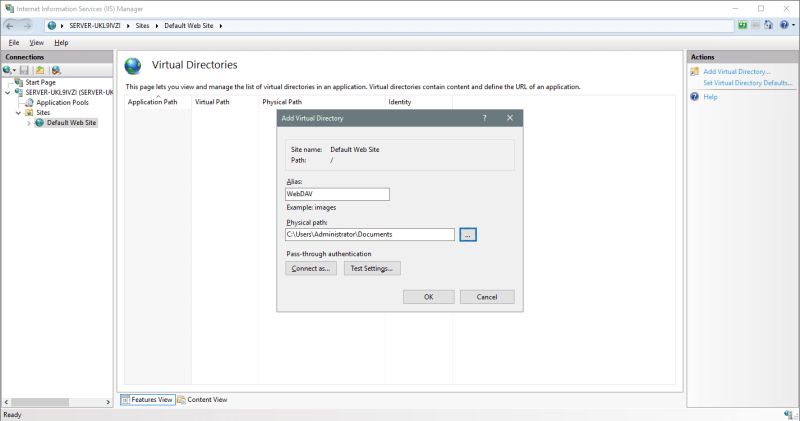Image resolution: width=800 pixels, height=421 pixels.
Task: Go forward with the navigation forward arrow
Action: [x=27, y=26]
